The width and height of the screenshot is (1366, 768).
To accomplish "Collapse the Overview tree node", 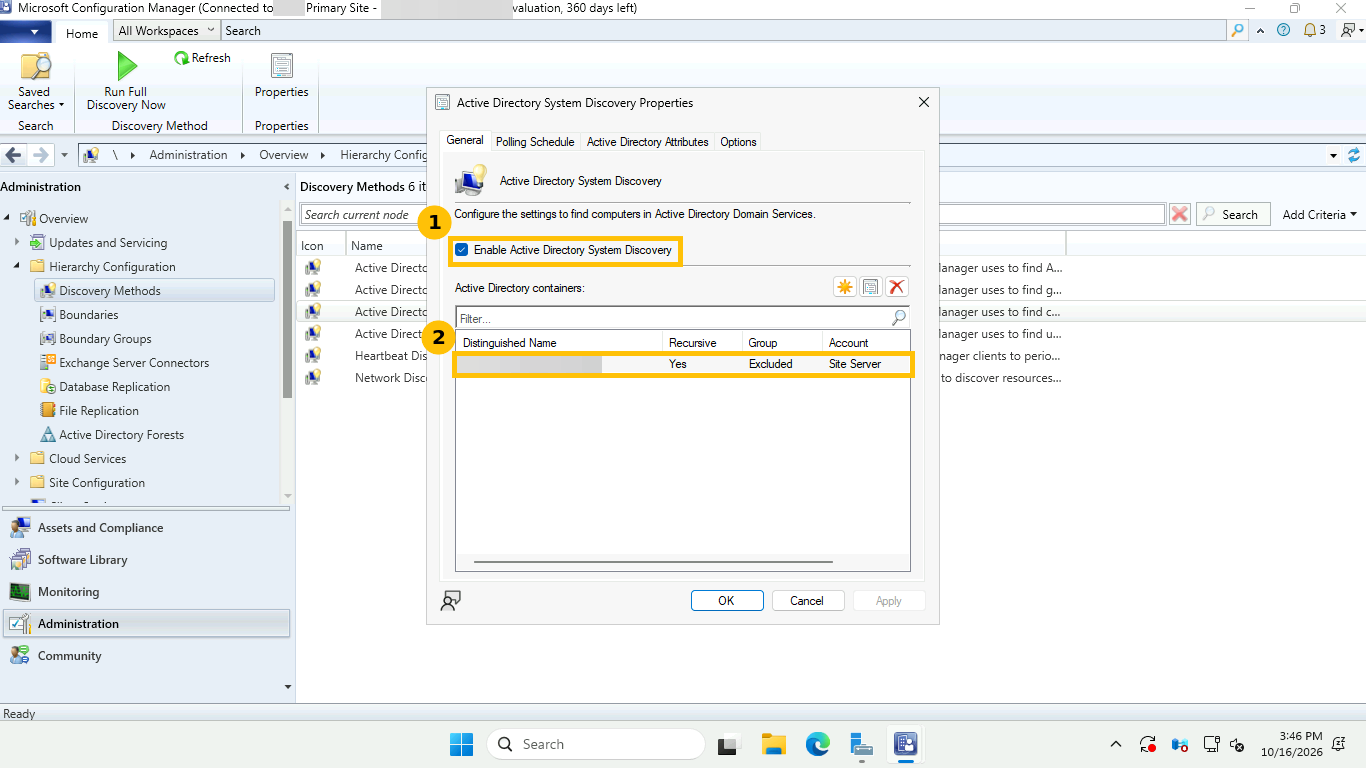I will pyautogui.click(x=7, y=219).
